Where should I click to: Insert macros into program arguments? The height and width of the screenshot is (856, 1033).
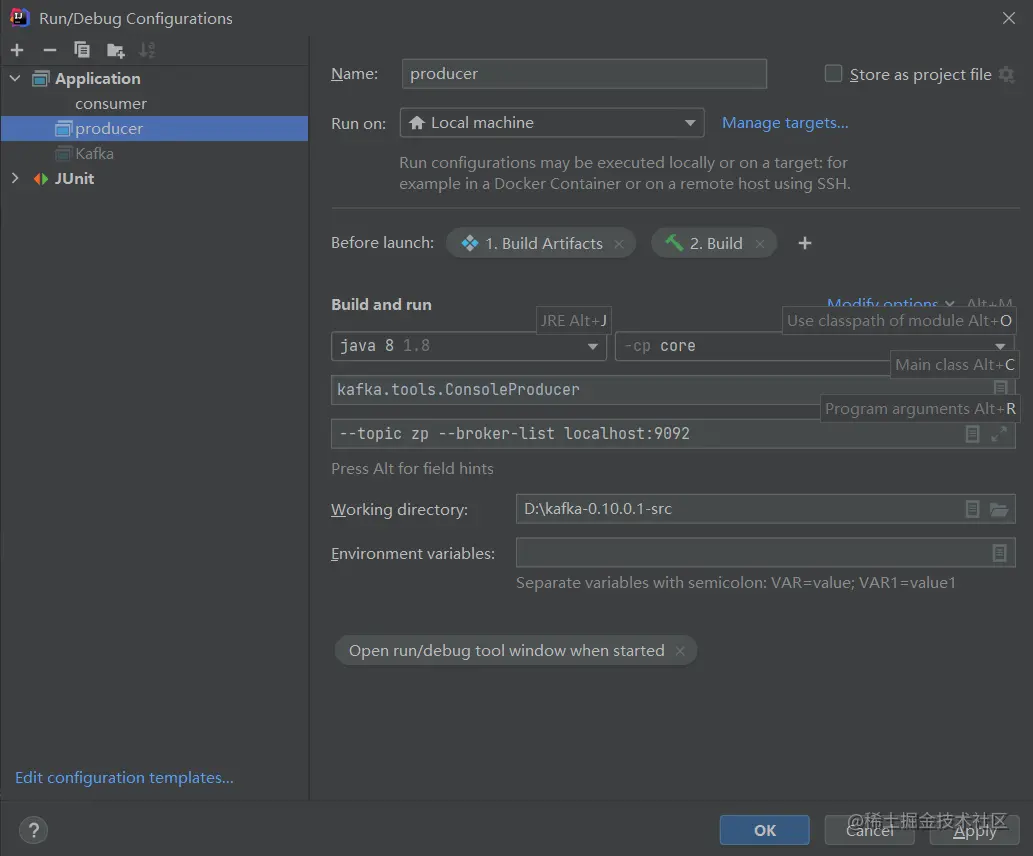click(972, 434)
